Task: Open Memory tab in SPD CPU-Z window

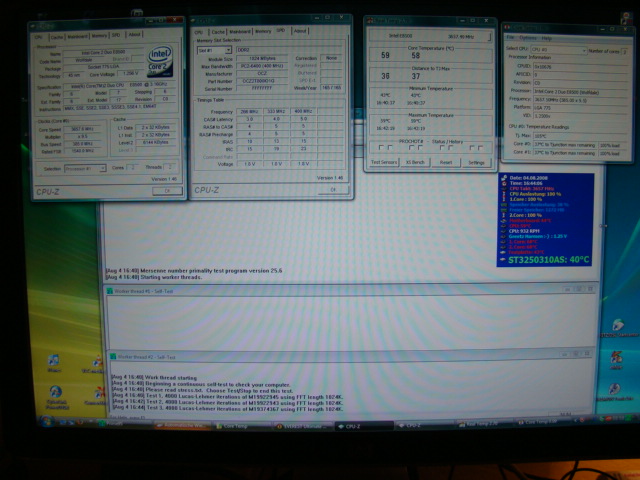Action: pos(263,31)
